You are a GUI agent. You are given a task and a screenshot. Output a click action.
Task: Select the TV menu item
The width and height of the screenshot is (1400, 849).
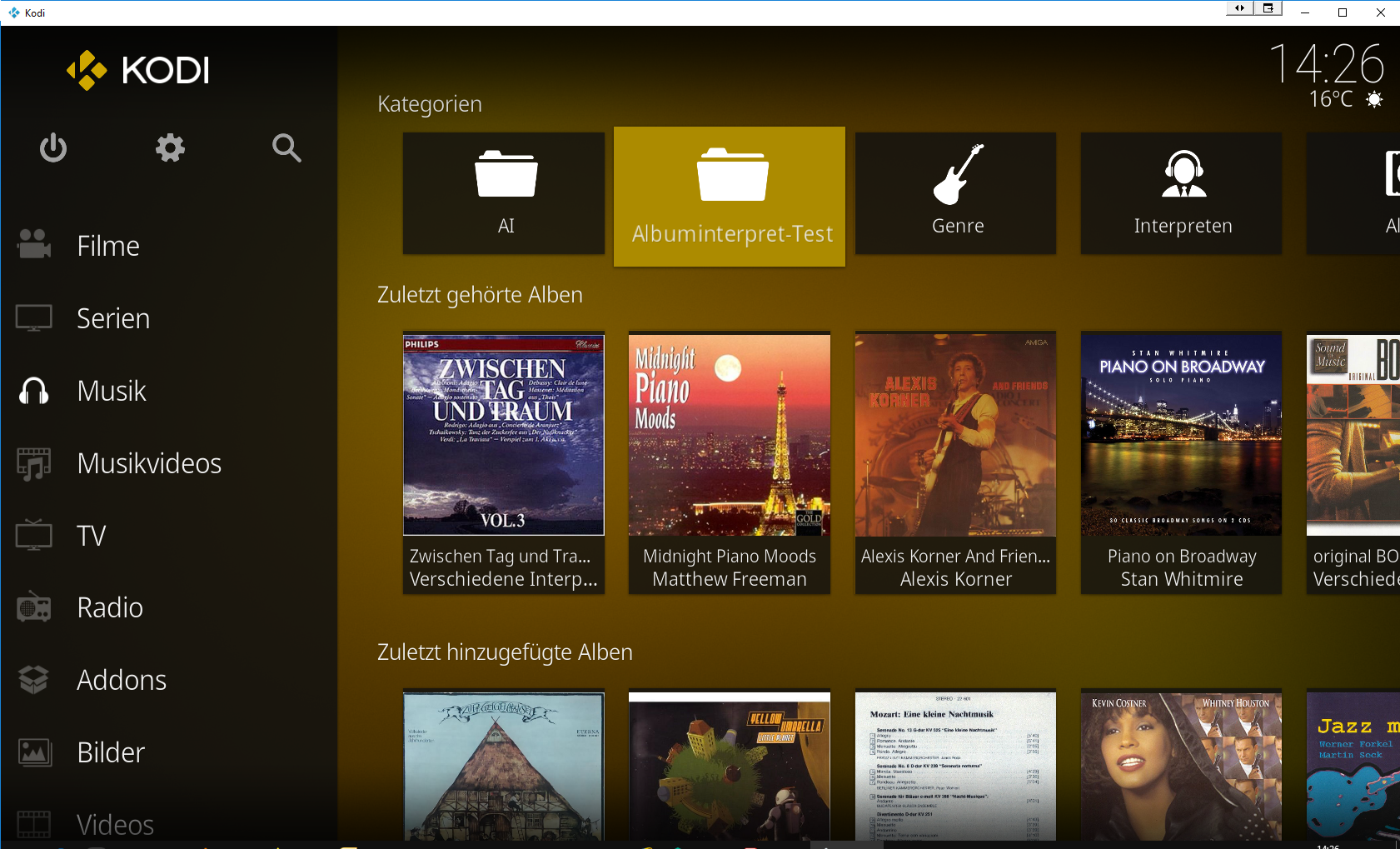coord(92,536)
